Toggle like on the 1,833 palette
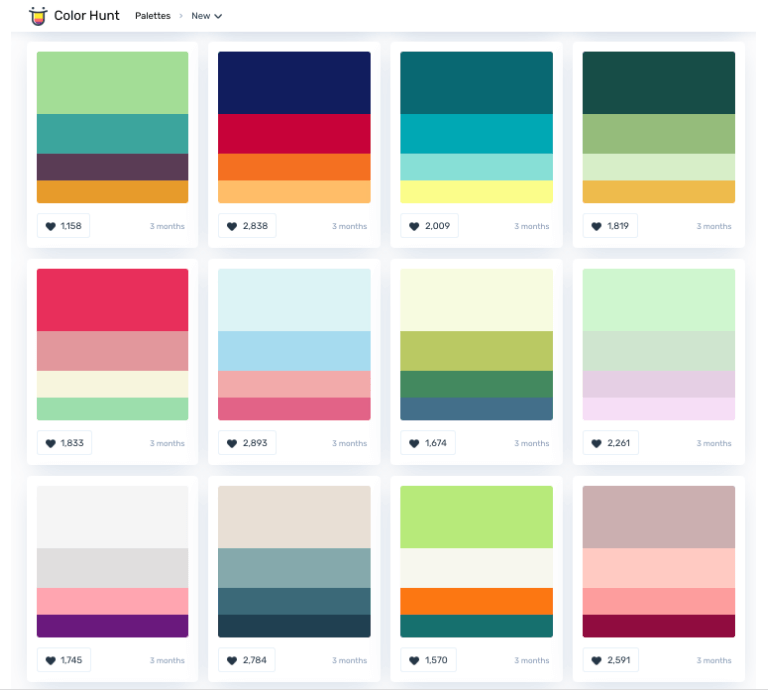Screen dimensions: 768x690 51,443
